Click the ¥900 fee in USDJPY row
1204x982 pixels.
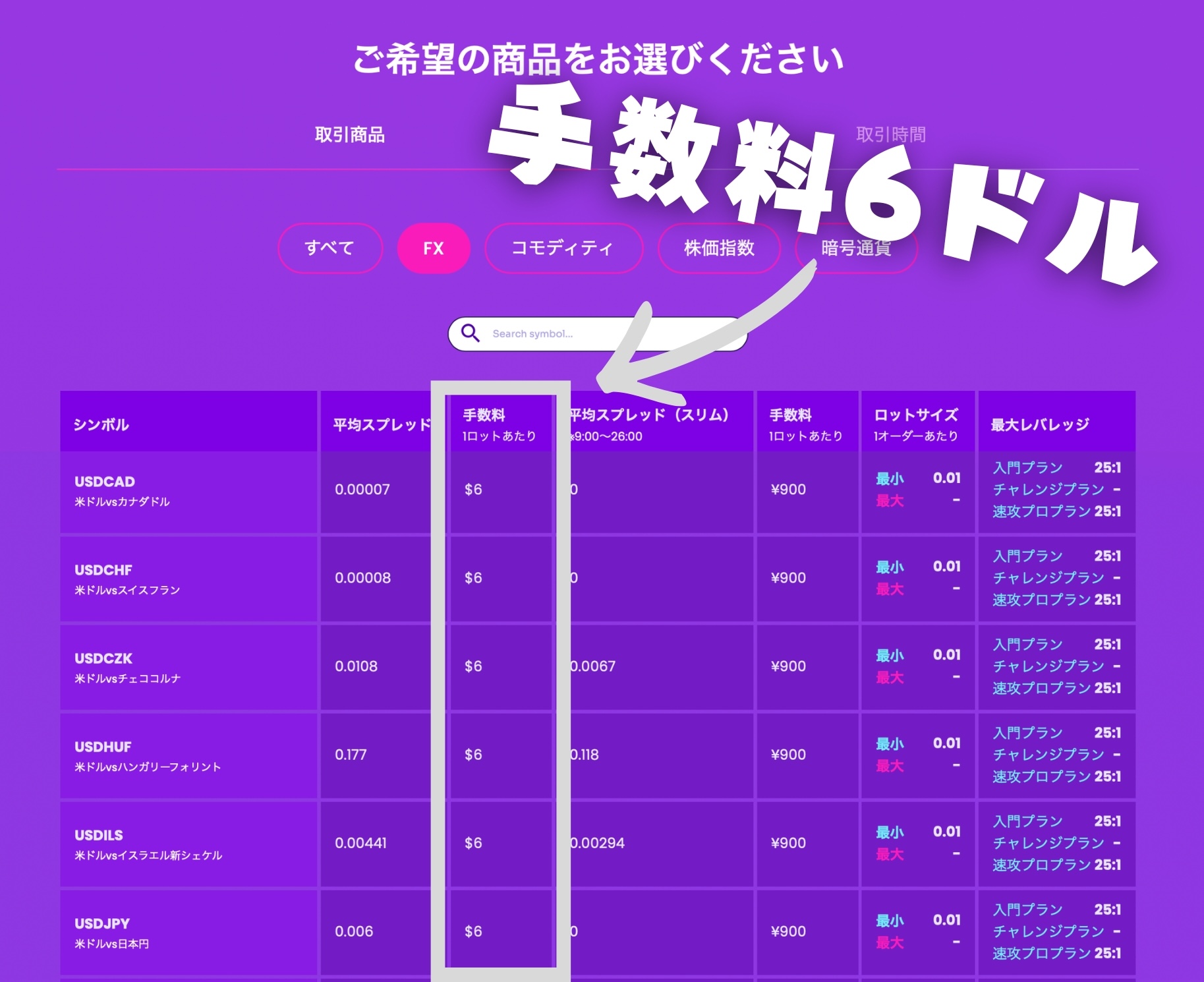click(788, 931)
